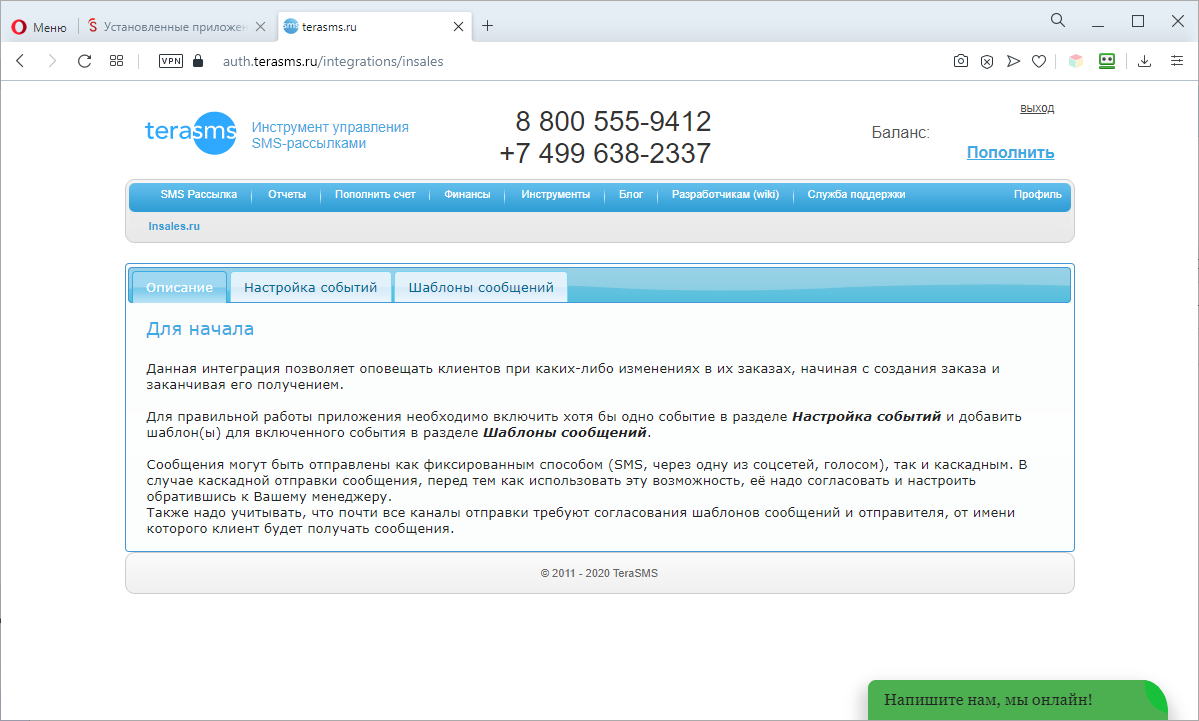The height and width of the screenshot is (721, 1199).
Task: Click the phone number +7 499 638-2337
Action: 605,153
